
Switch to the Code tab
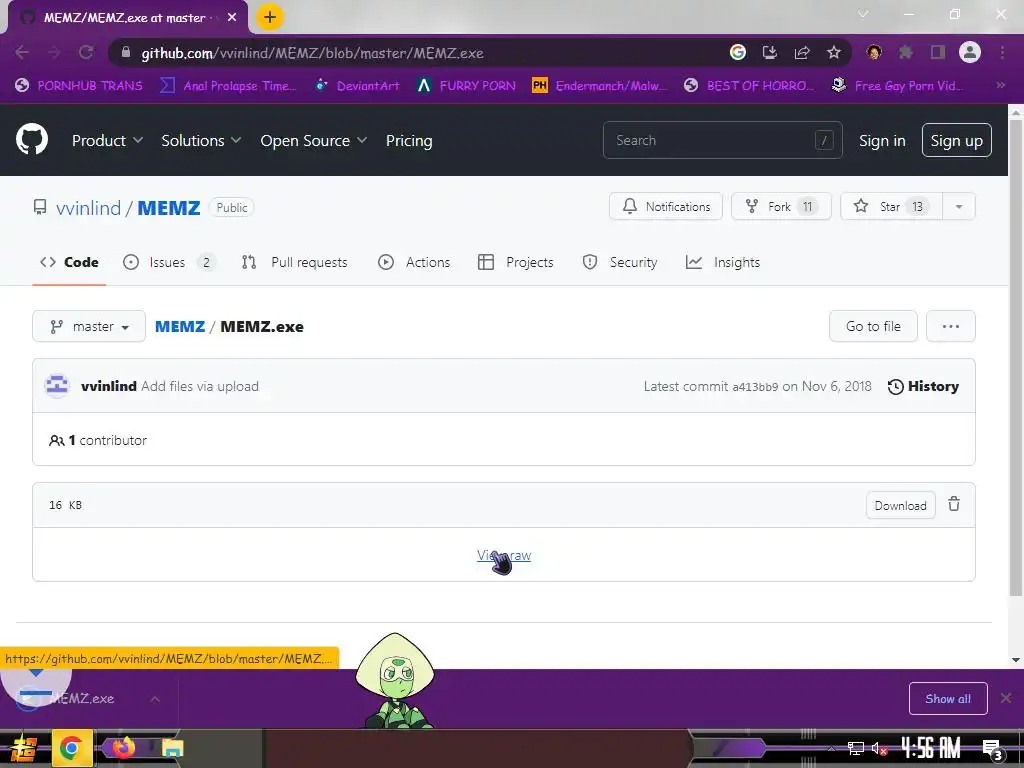pos(69,262)
